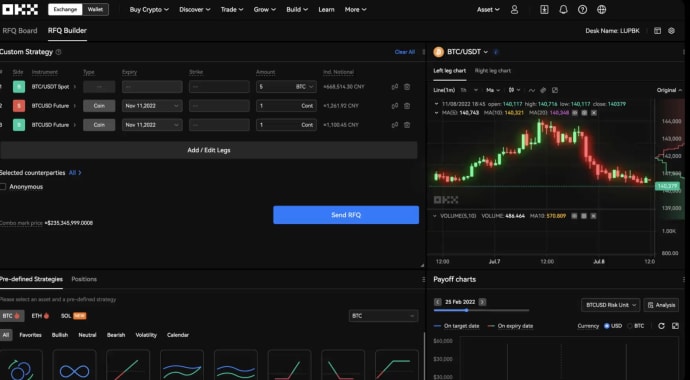
Task: Switch to Right leg chart tab
Action: tap(493, 70)
